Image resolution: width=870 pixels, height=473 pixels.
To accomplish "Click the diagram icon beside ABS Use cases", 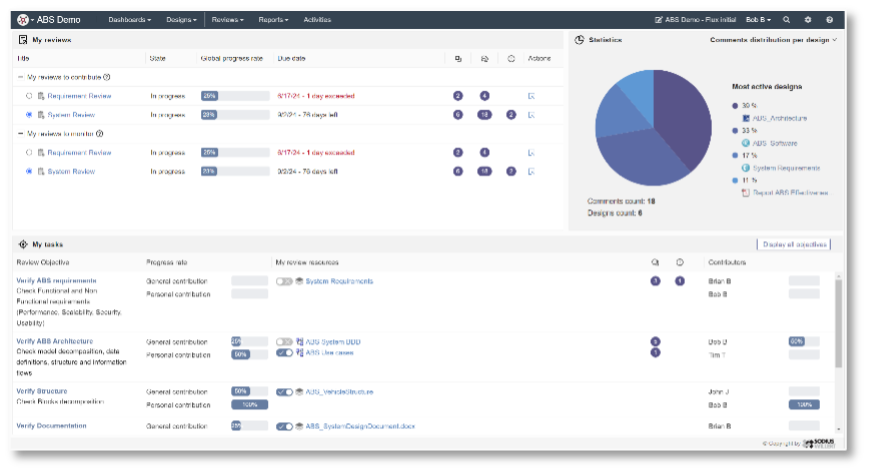I will point(300,353).
